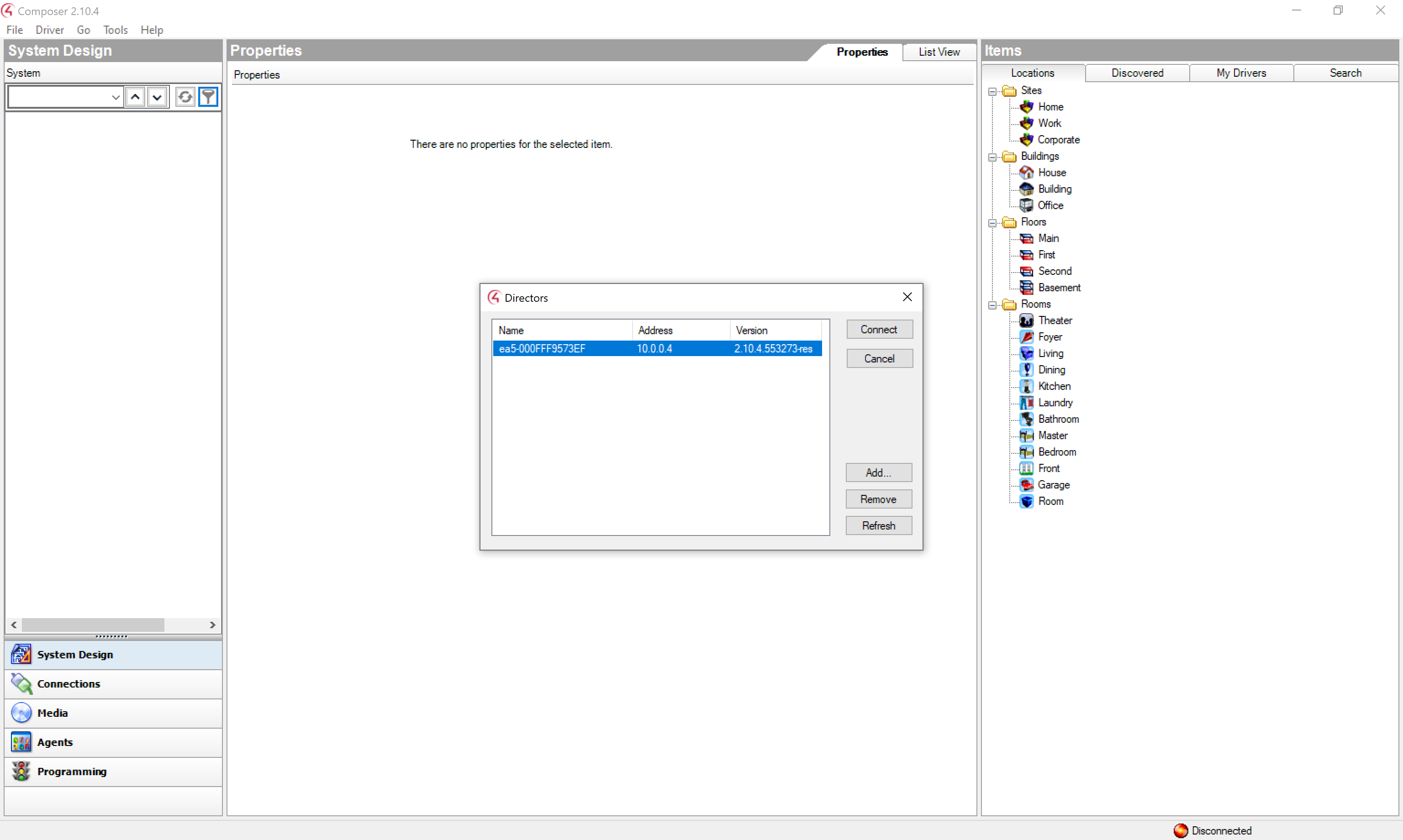Open the Media pane disc icon
The height and width of the screenshot is (840, 1403).
pos(21,713)
